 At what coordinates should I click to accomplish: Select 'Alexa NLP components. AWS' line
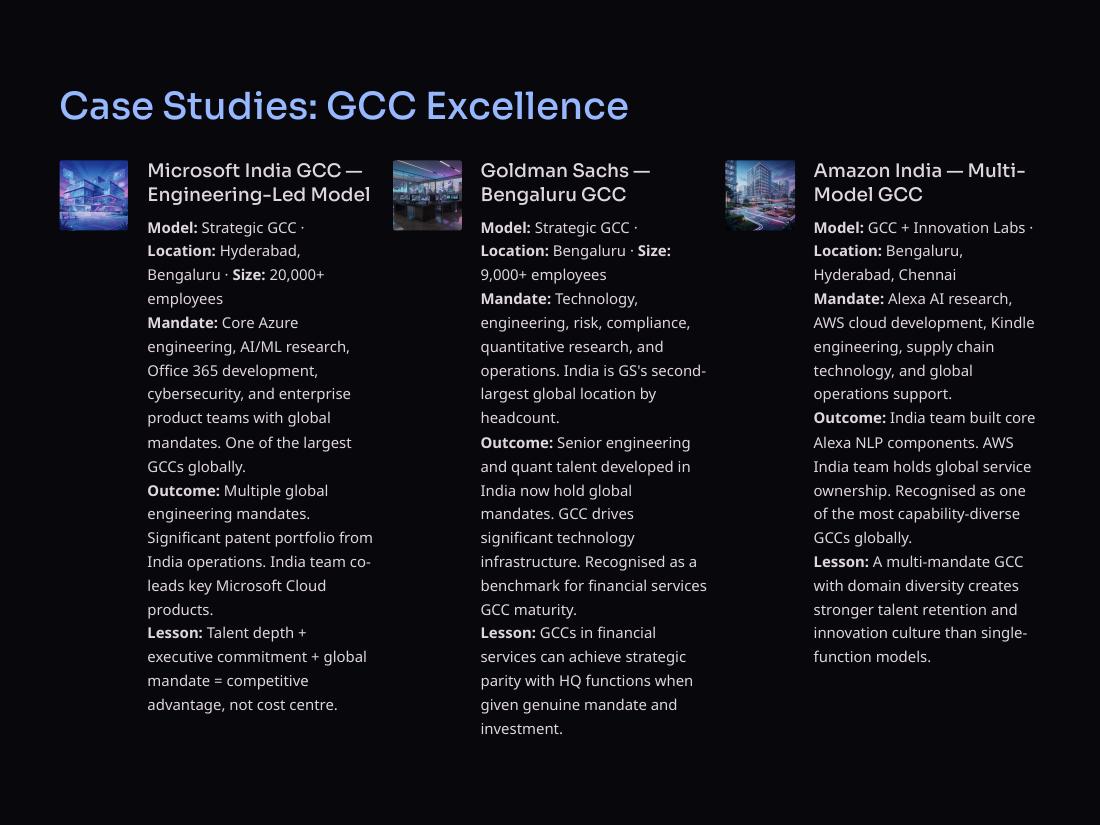(913, 443)
